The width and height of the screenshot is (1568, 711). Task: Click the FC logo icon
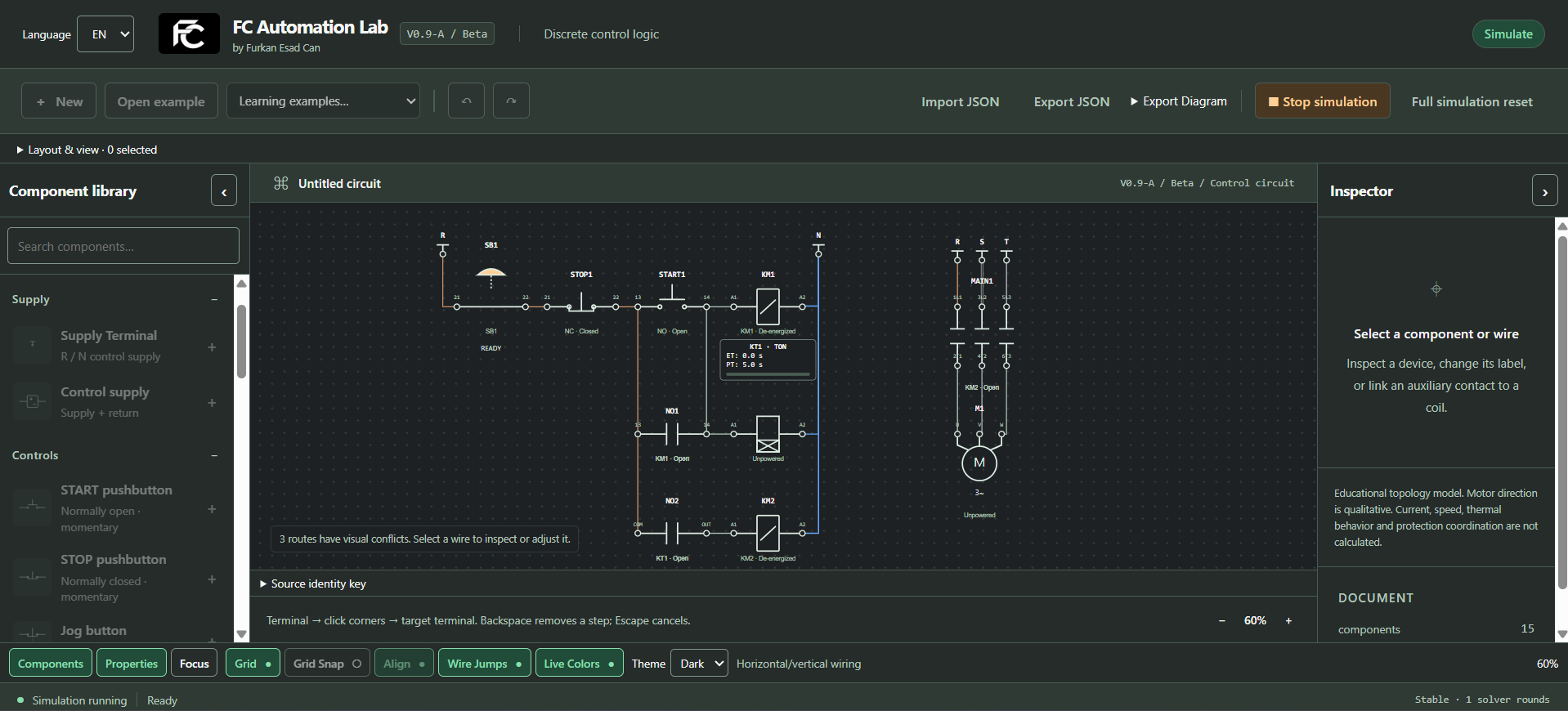189,34
